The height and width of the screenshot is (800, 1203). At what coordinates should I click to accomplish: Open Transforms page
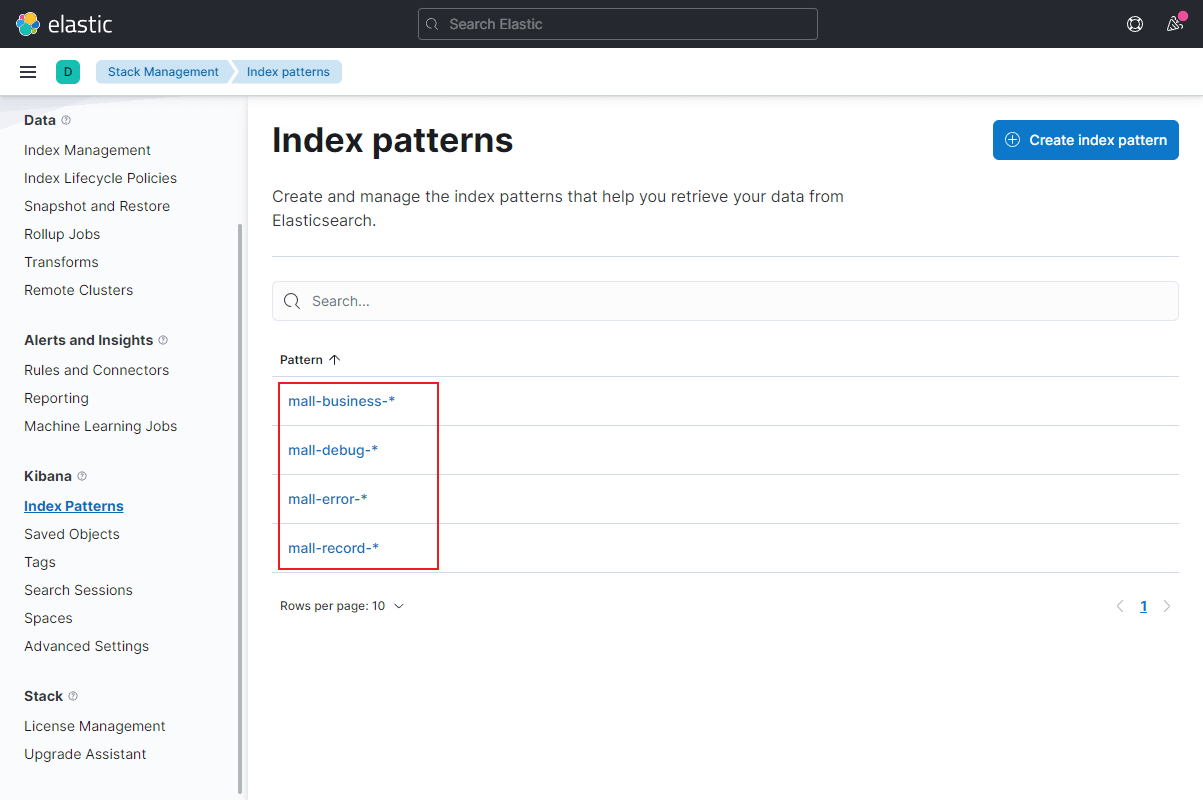tap(61, 262)
